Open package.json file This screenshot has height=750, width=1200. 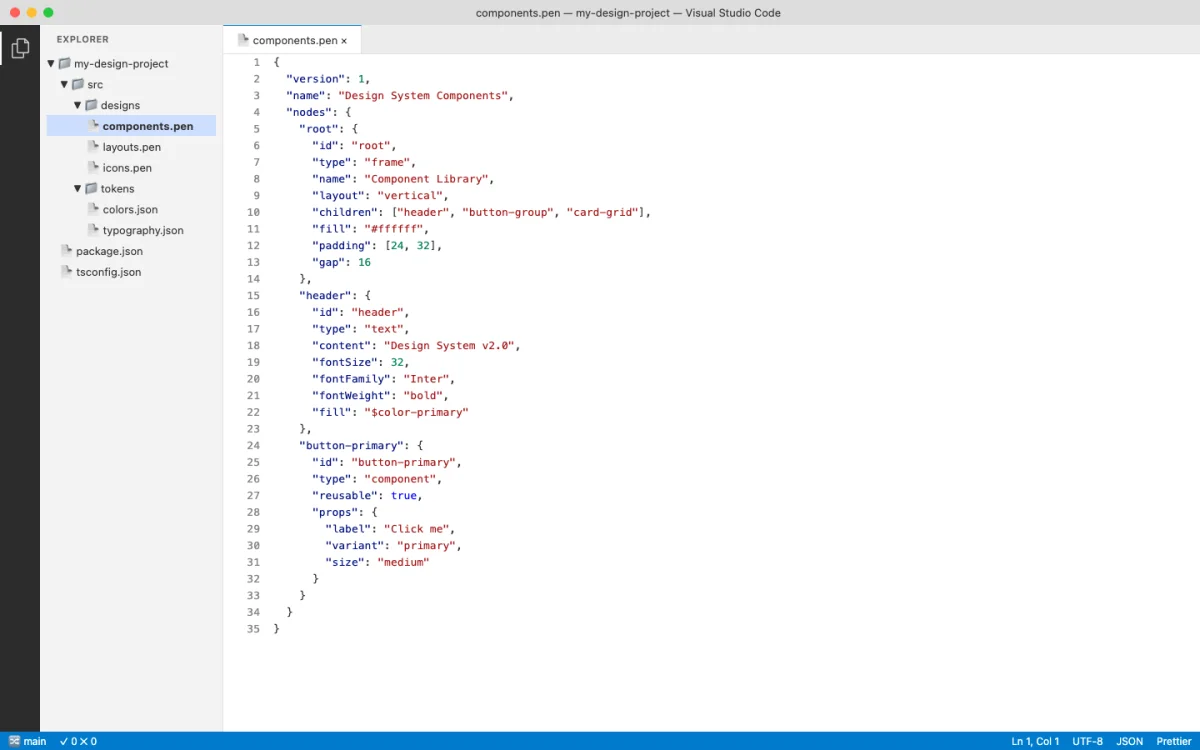pos(131,251)
